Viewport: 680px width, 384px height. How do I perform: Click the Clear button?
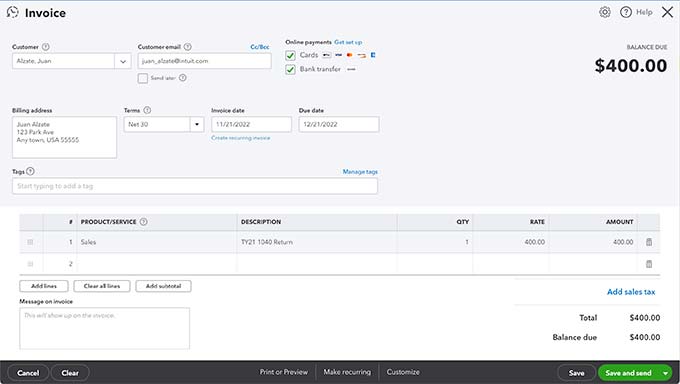point(70,373)
